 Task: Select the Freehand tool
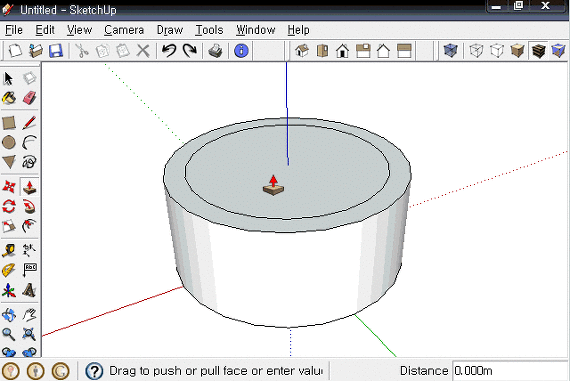pyautogui.click(x=29, y=162)
